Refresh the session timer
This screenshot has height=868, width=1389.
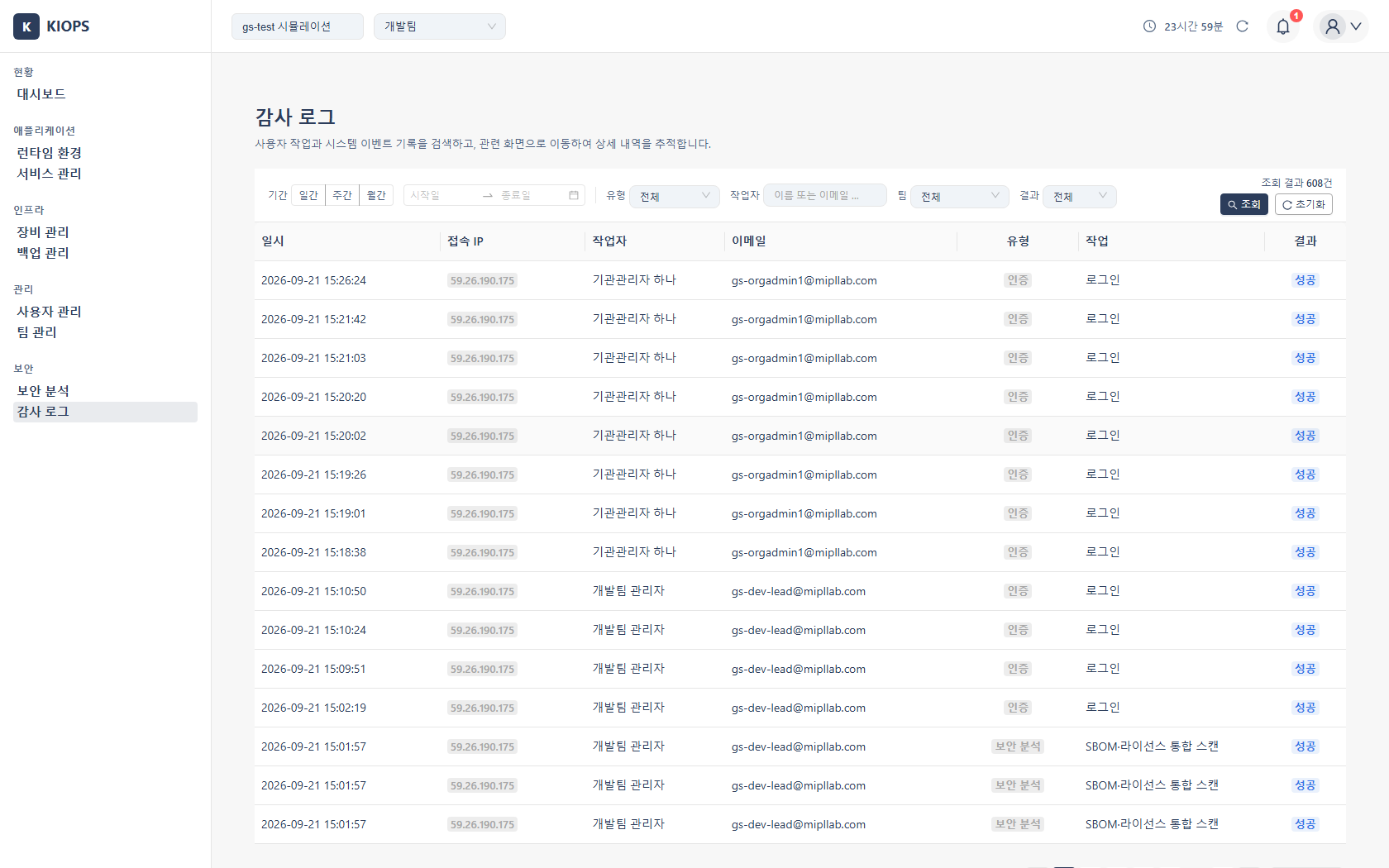pyautogui.click(x=1242, y=26)
